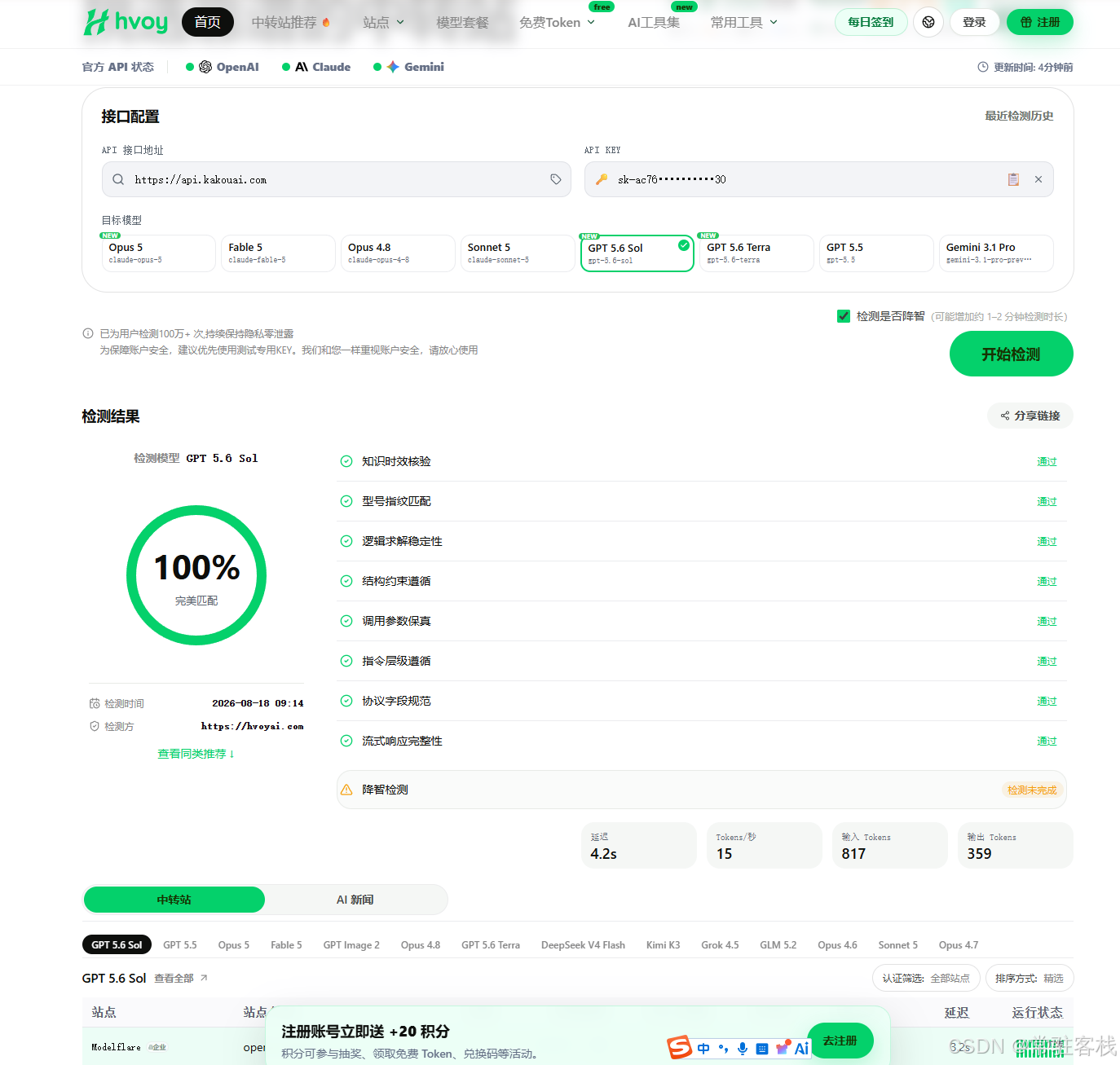Click the info icon beside privacy notice
1120x1065 pixels.
tap(88, 333)
